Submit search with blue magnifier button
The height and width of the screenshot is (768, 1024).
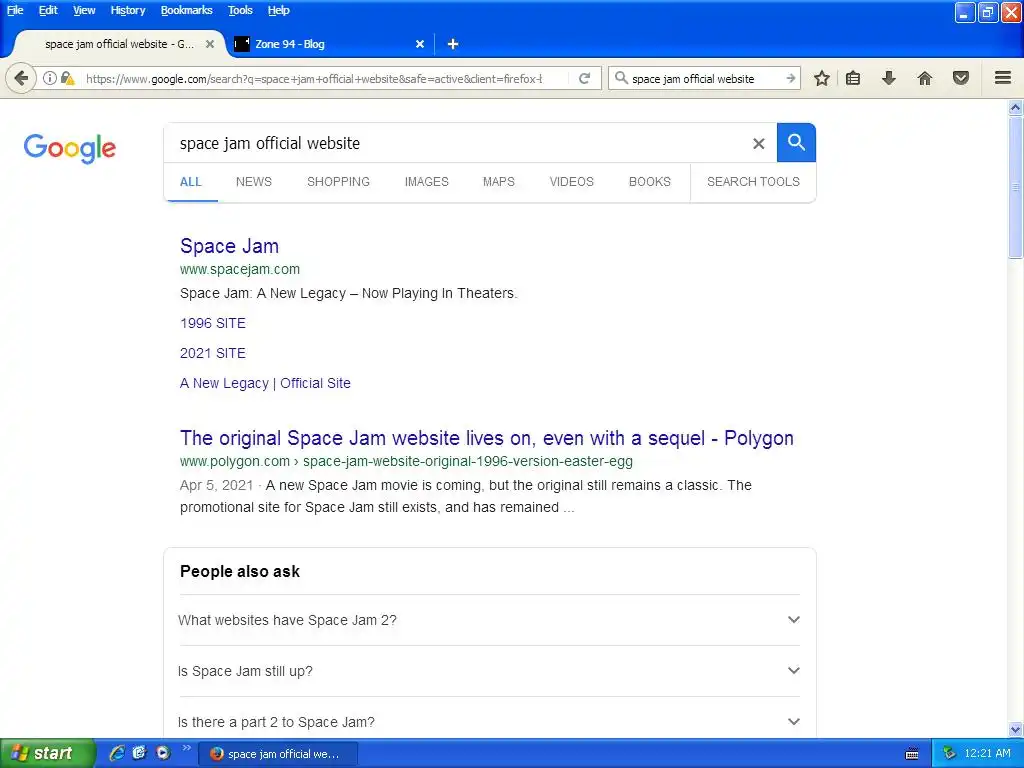coord(796,142)
